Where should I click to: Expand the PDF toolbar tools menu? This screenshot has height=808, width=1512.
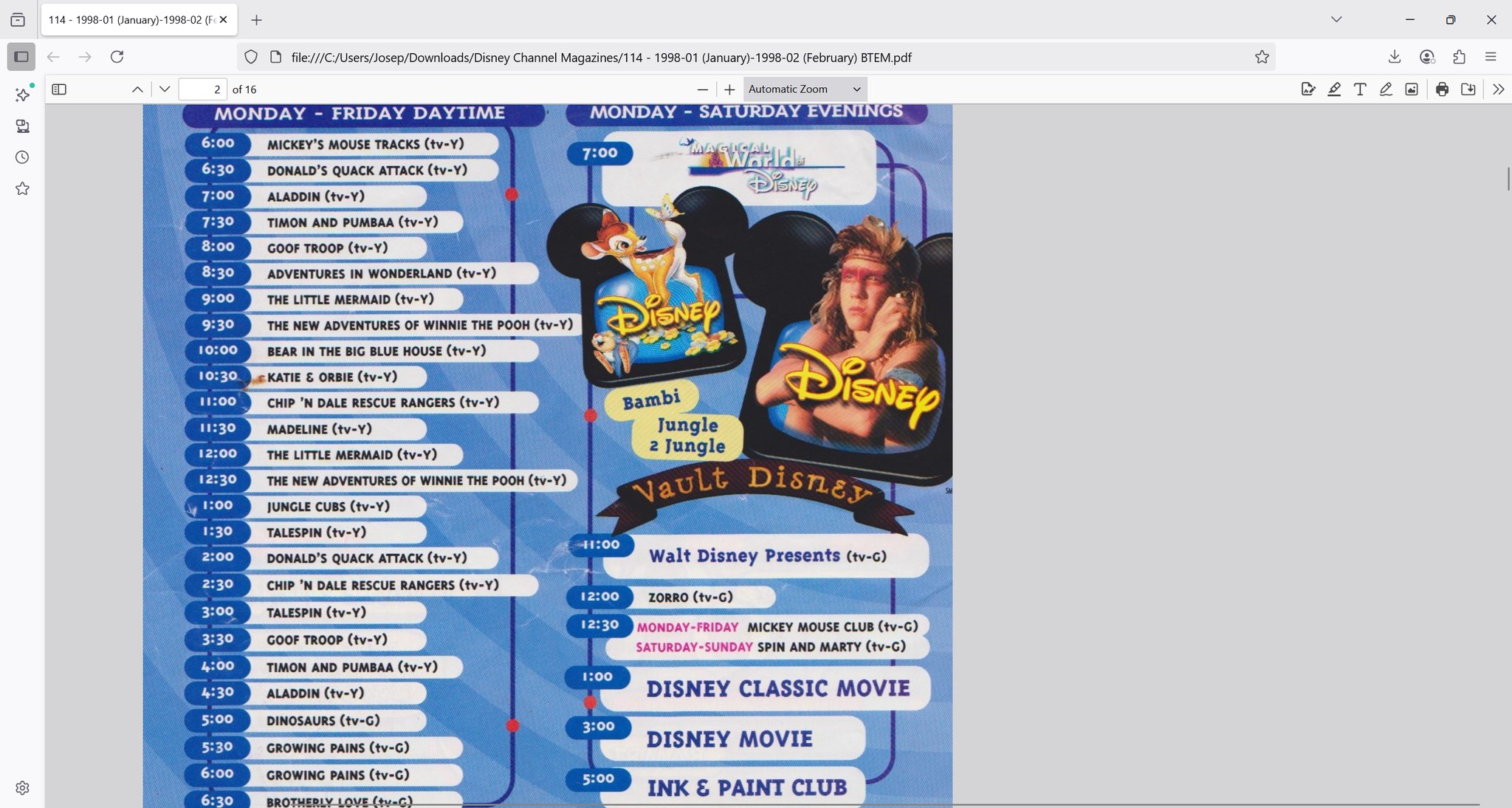(1498, 89)
